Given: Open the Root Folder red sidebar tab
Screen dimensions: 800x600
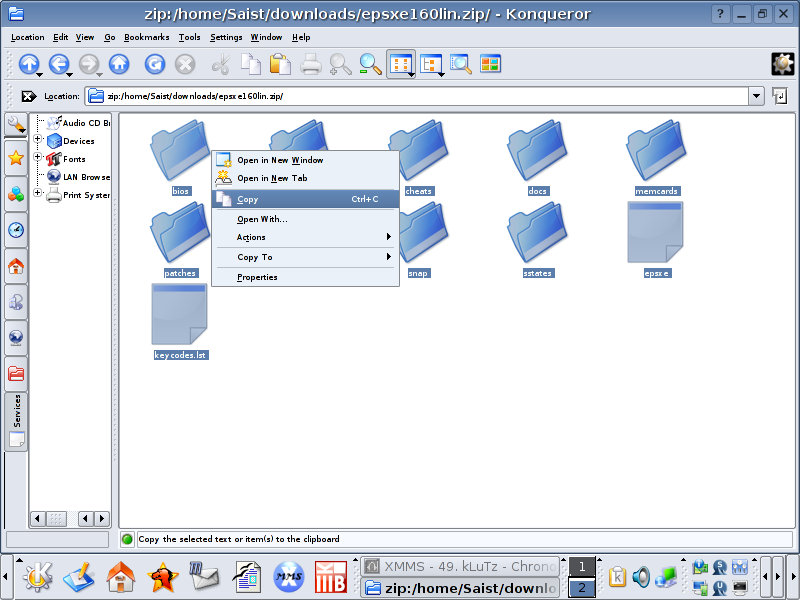Looking at the screenshot, I should [x=16, y=374].
